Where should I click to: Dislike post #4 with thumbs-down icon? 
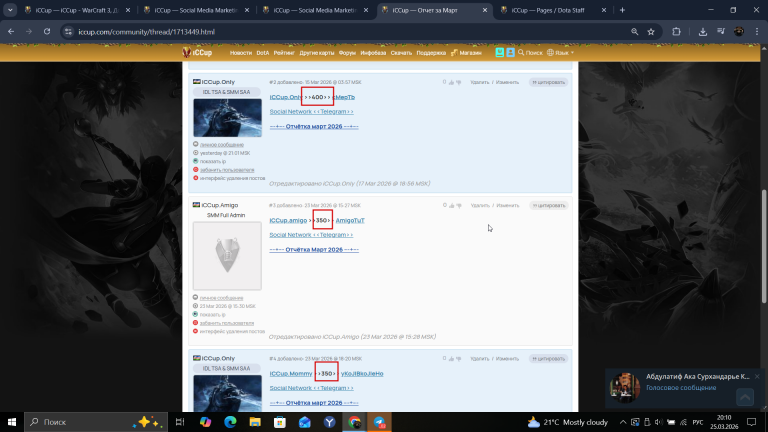click(x=458, y=359)
